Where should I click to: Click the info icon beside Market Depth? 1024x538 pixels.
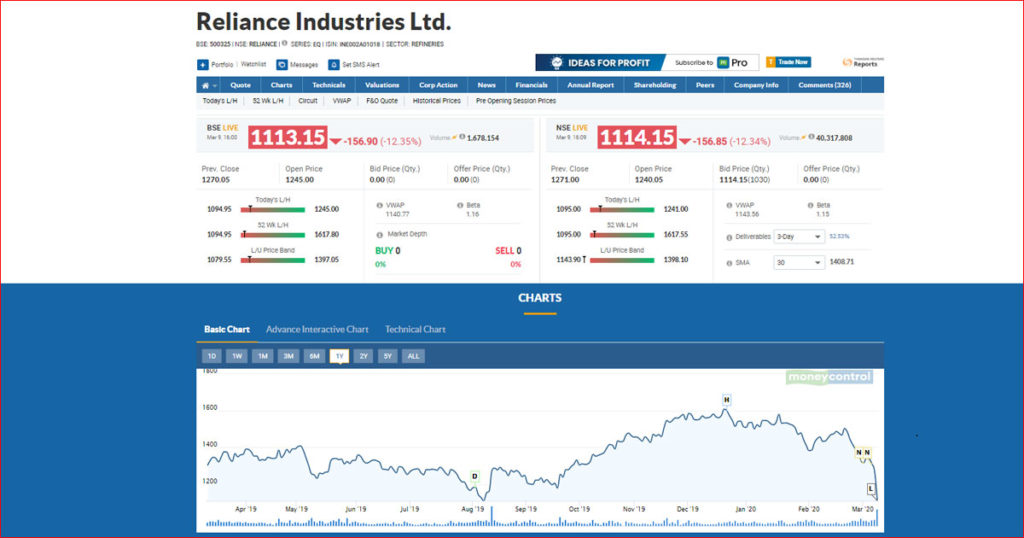pyautogui.click(x=379, y=233)
